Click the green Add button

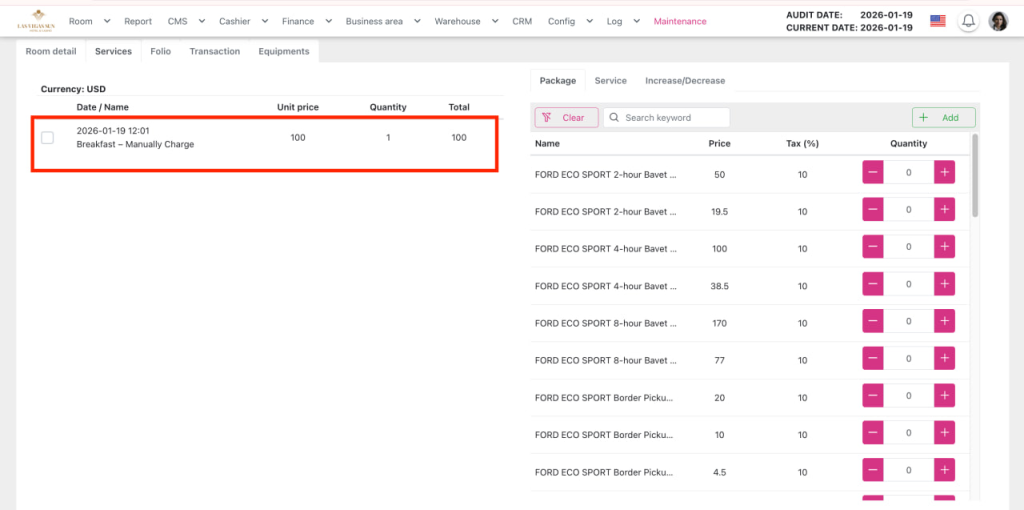(943, 117)
